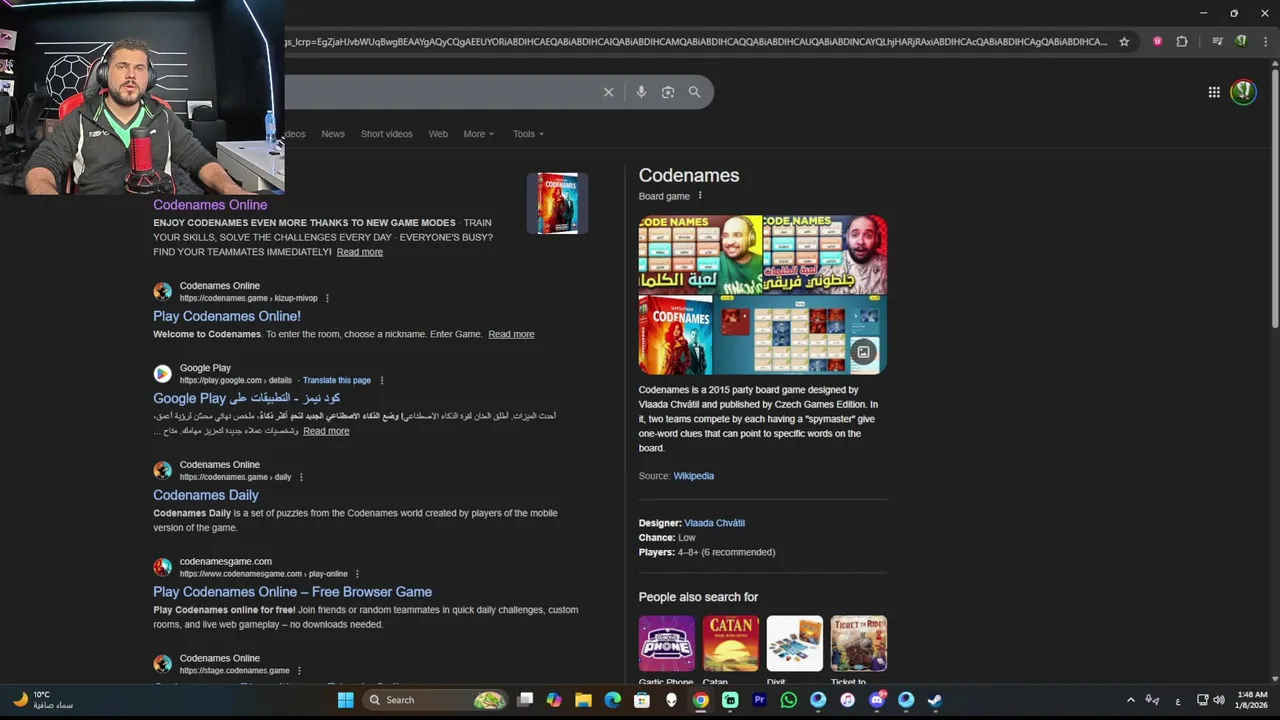Image resolution: width=1280 pixels, height=720 pixels.
Task: Click Translate this page link
Action: [x=337, y=380]
